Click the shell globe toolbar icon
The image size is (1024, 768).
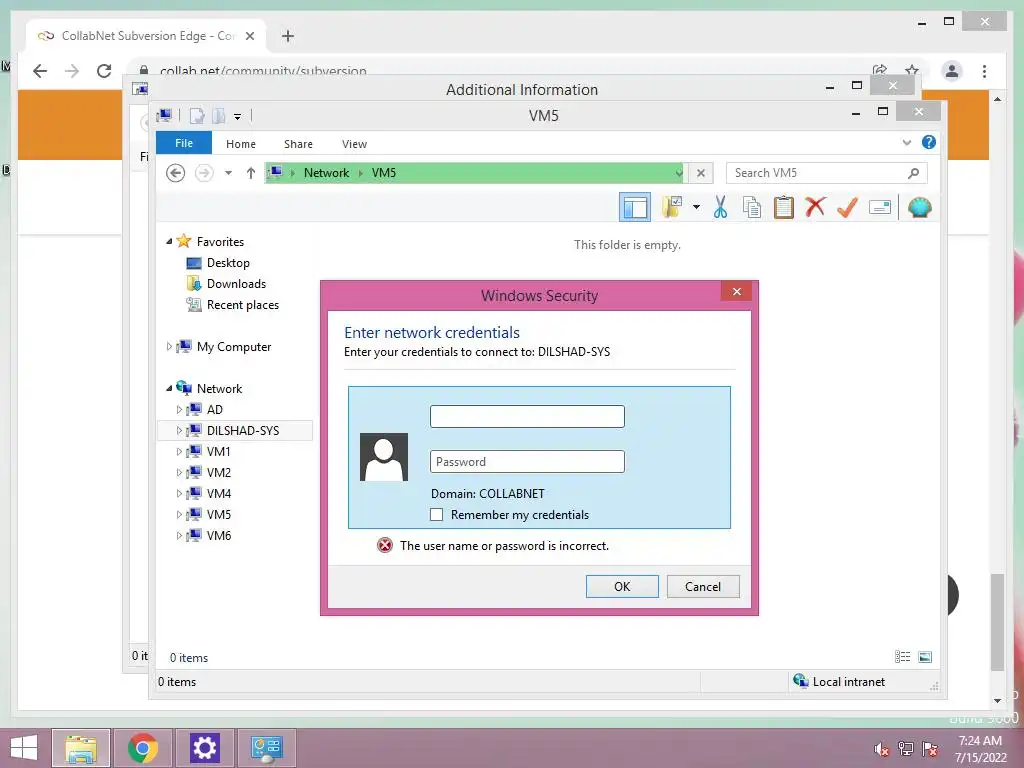point(920,208)
